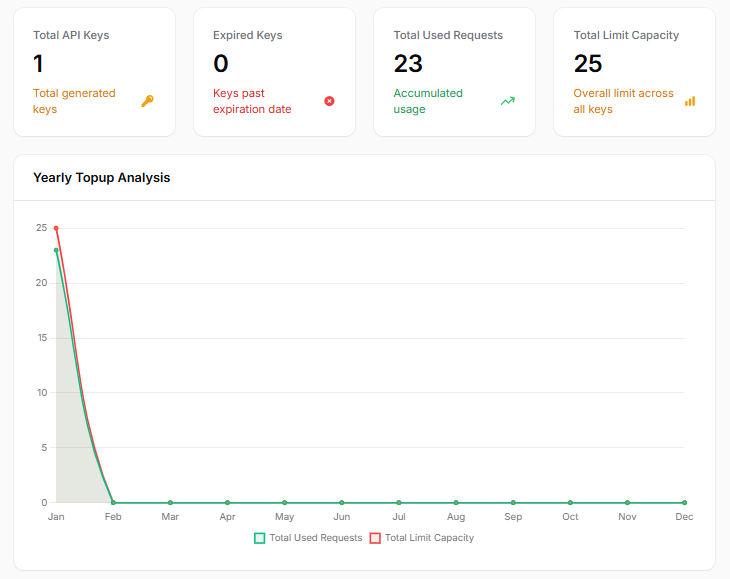Toggle the Total Used Requests legend label

[x=315, y=538]
